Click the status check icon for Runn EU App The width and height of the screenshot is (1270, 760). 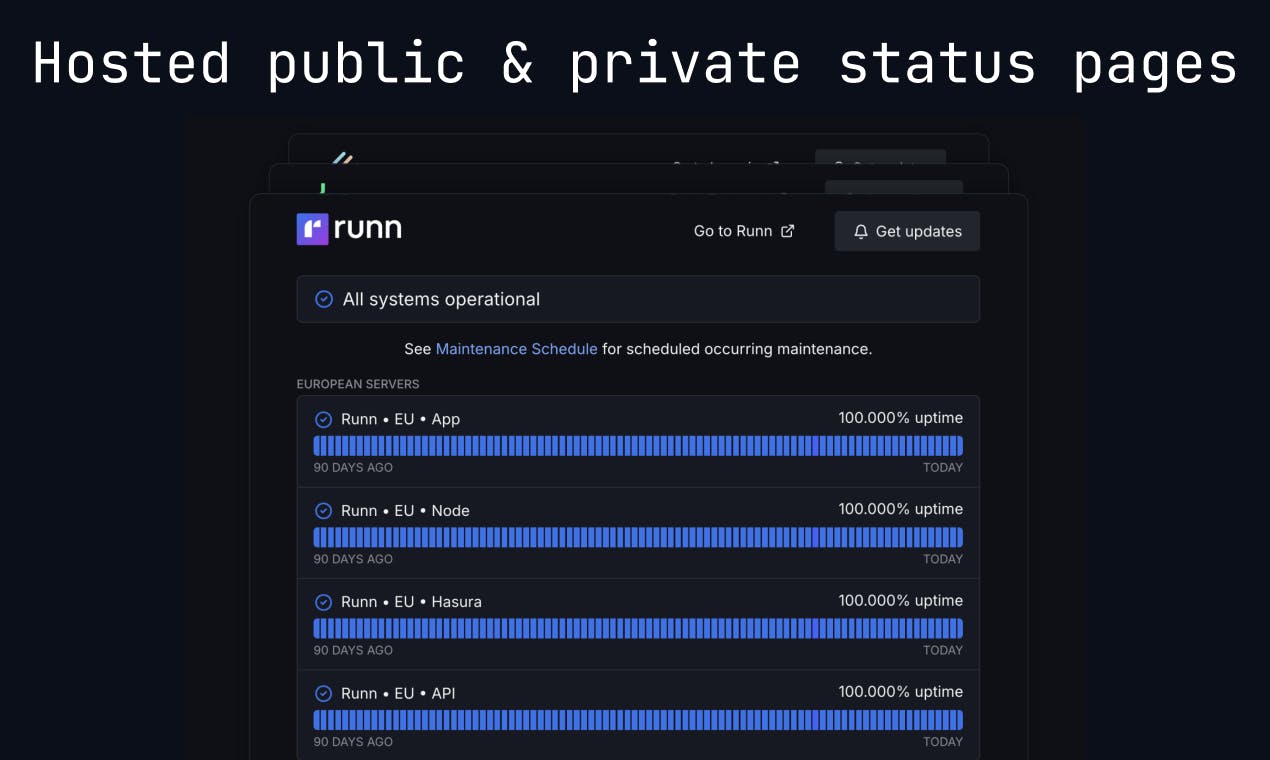coord(323,419)
